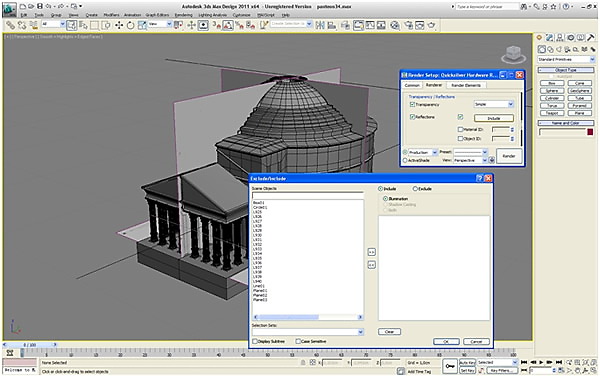Screen dimensions: 600x377
Task: Click the large Set Keys key icon
Action: click(x=450, y=366)
